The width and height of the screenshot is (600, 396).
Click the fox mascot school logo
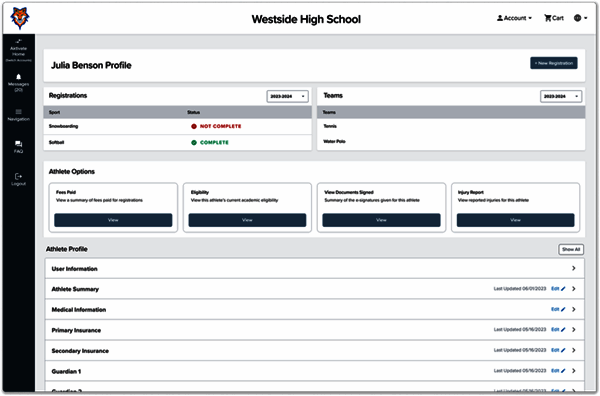point(20,18)
